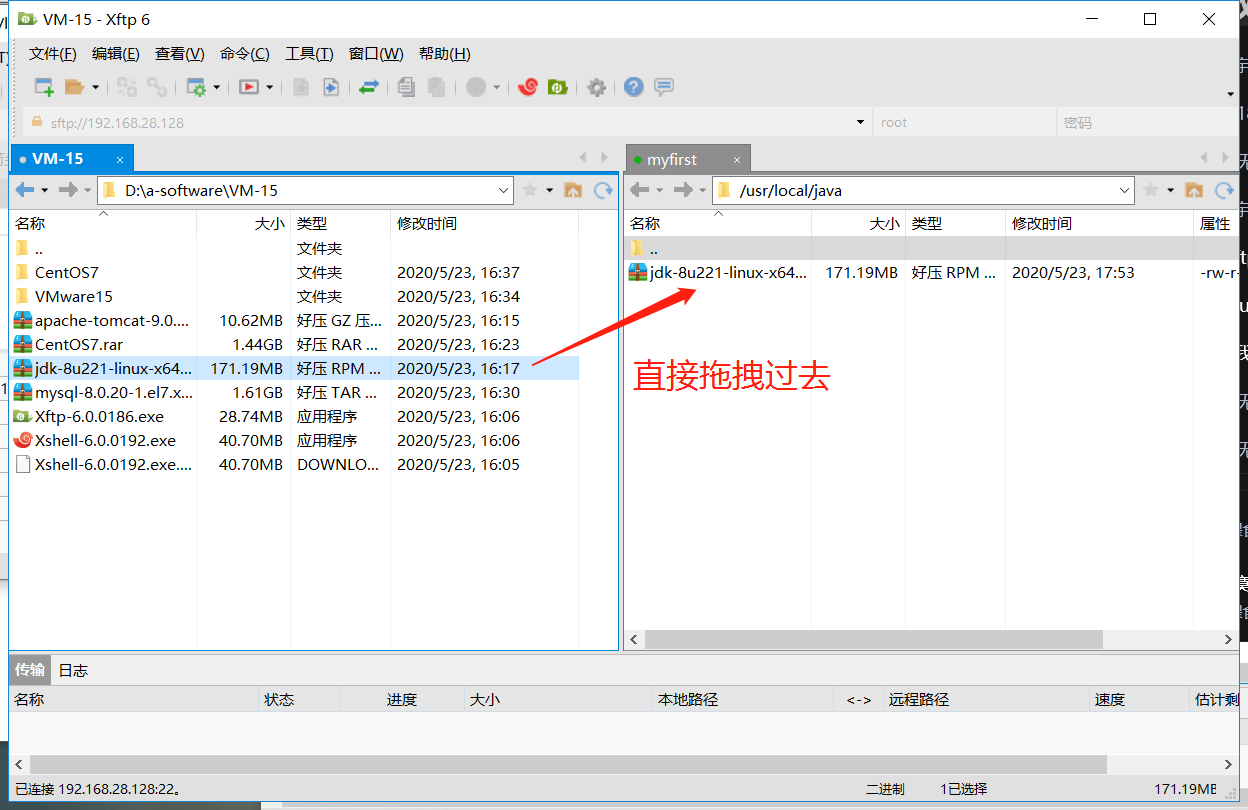This screenshot has width=1248, height=810.
Task: Refresh the remote pane
Action: coord(1224,190)
